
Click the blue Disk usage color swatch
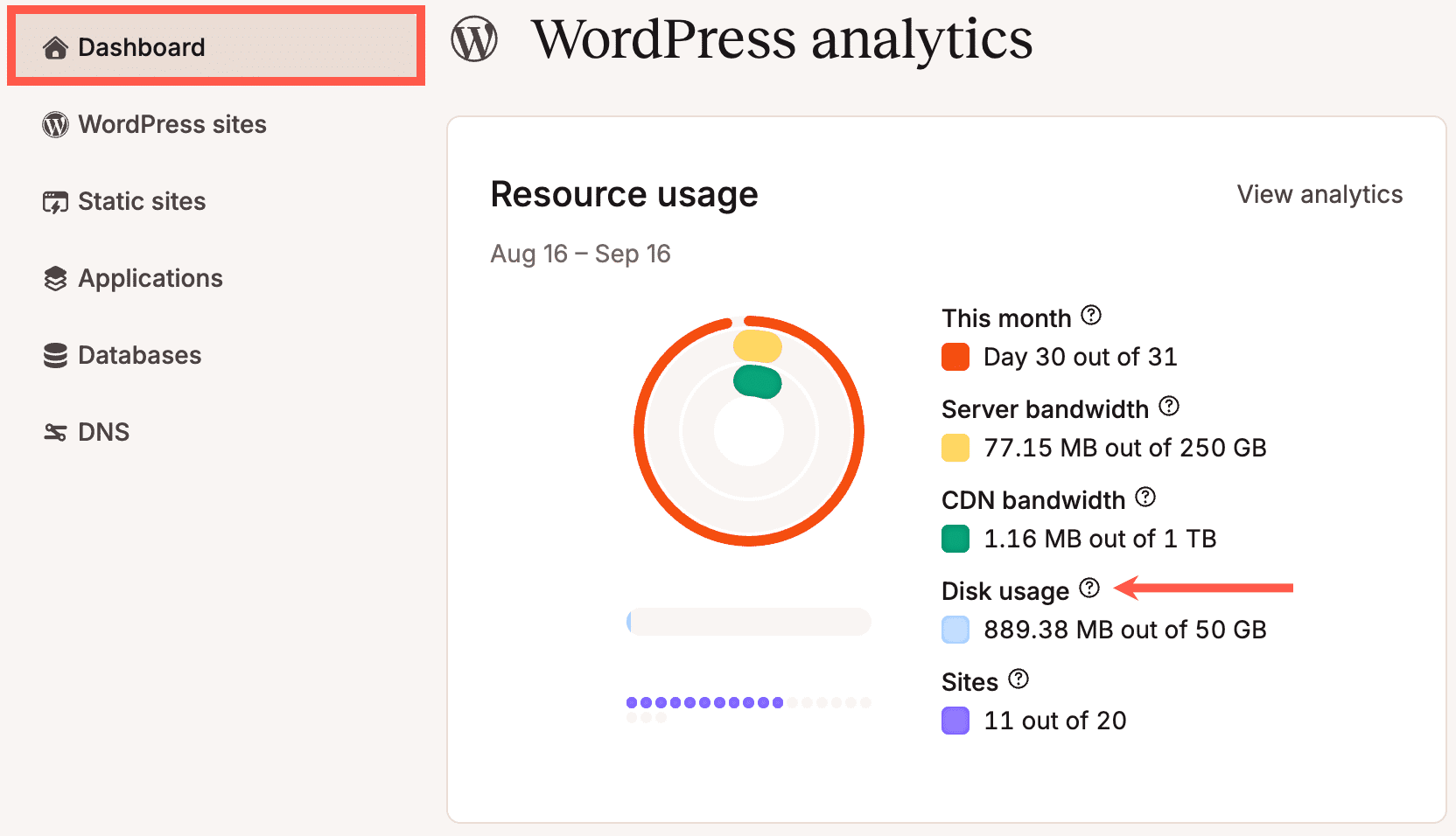coord(955,630)
